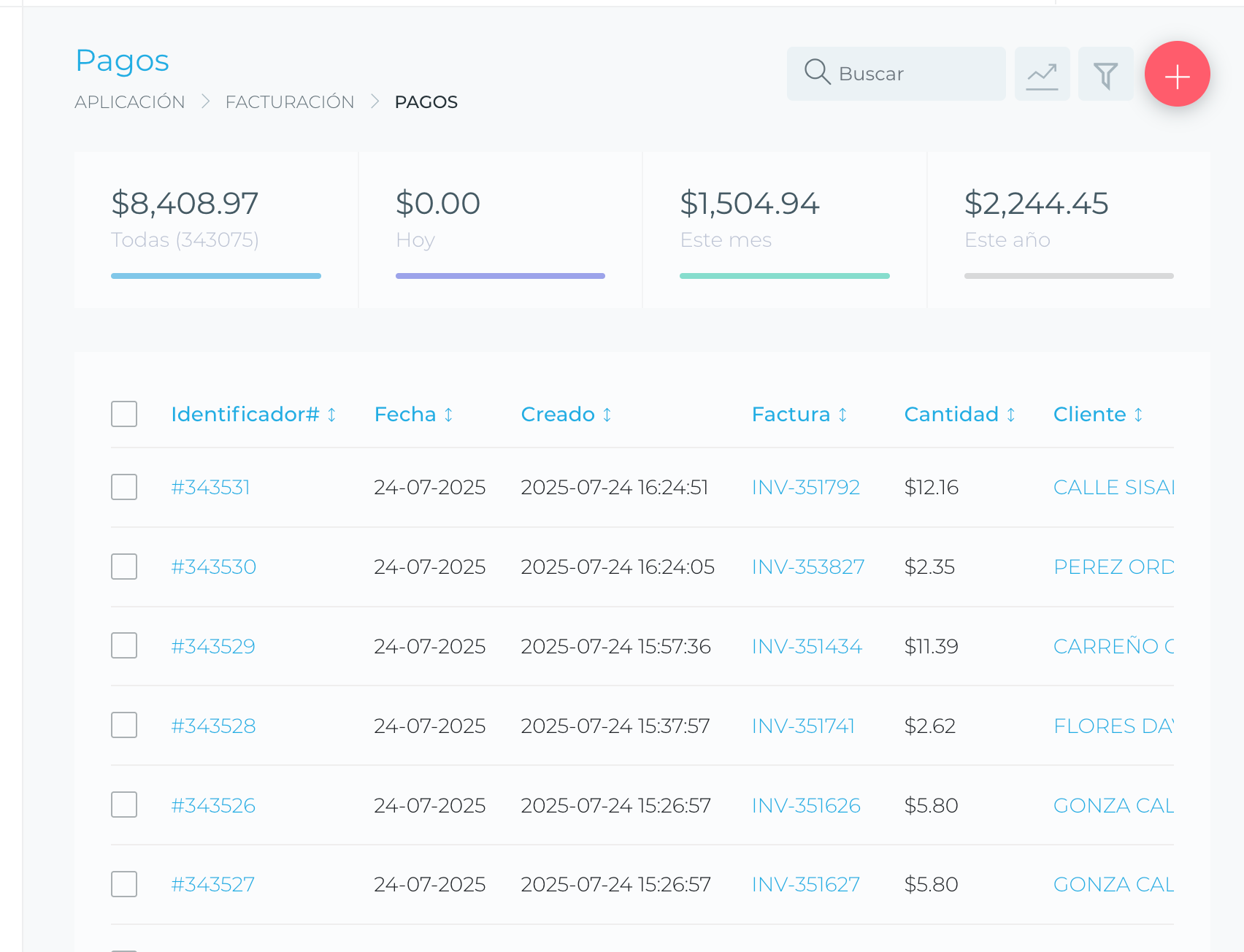This screenshot has height=952, width=1244.
Task: Click the red plus add payment button
Action: point(1177,74)
